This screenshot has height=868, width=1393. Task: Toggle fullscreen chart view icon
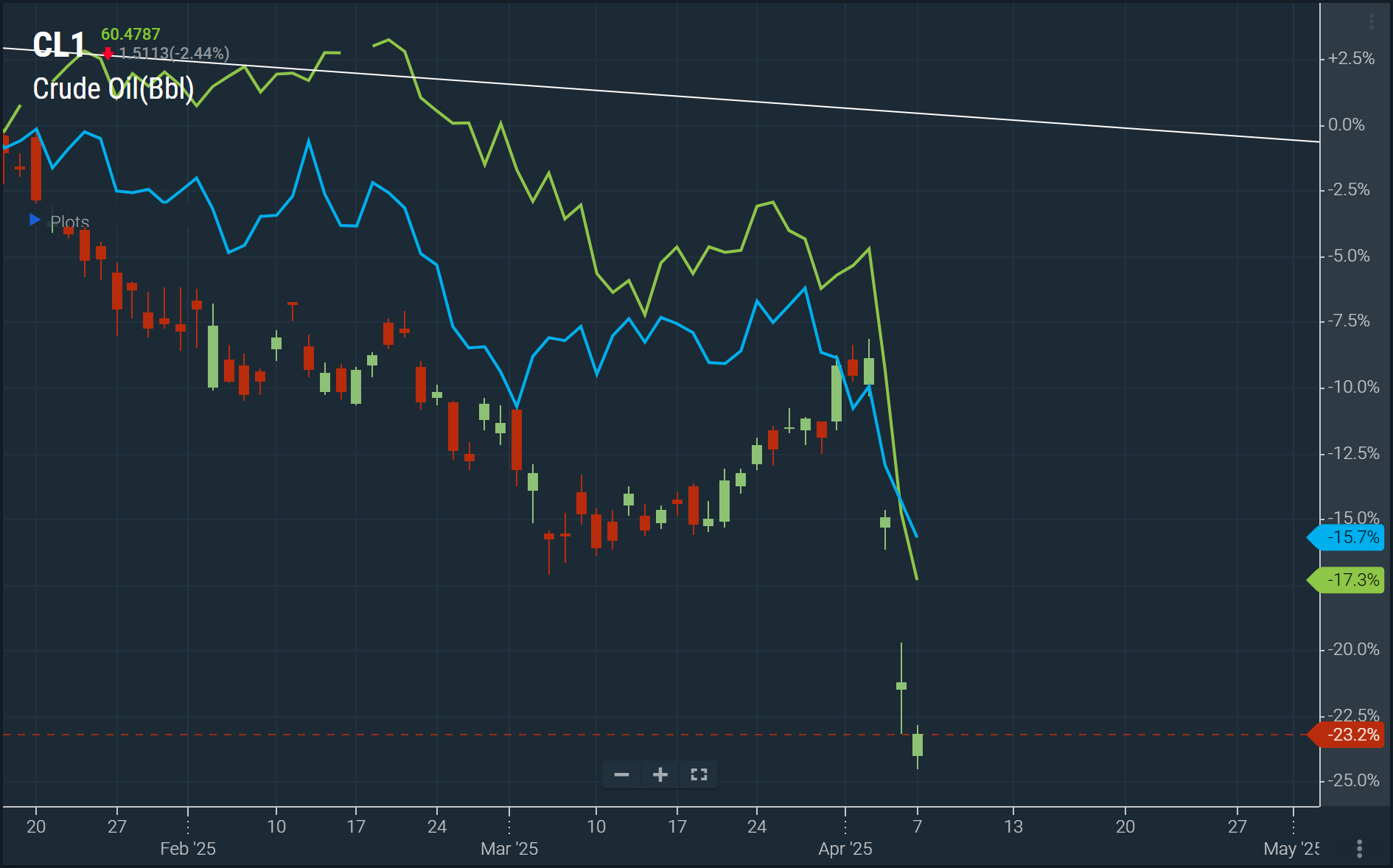[x=699, y=774]
